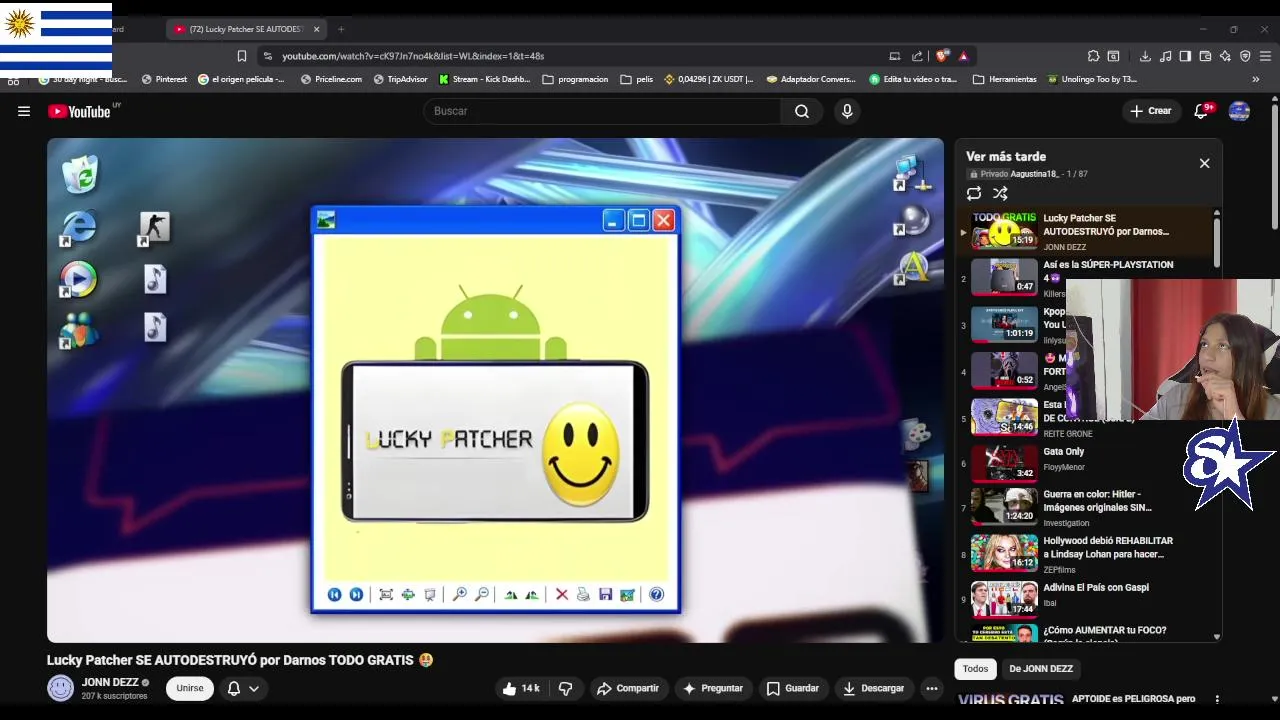Click the search magnifier button
This screenshot has height=720, width=1280.
coord(802,111)
